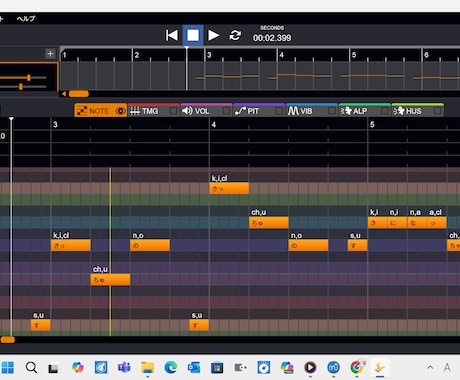This screenshot has width=460, height=380.
Task: Open Google Chrome from the taskbar
Action: (x=357, y=368)
